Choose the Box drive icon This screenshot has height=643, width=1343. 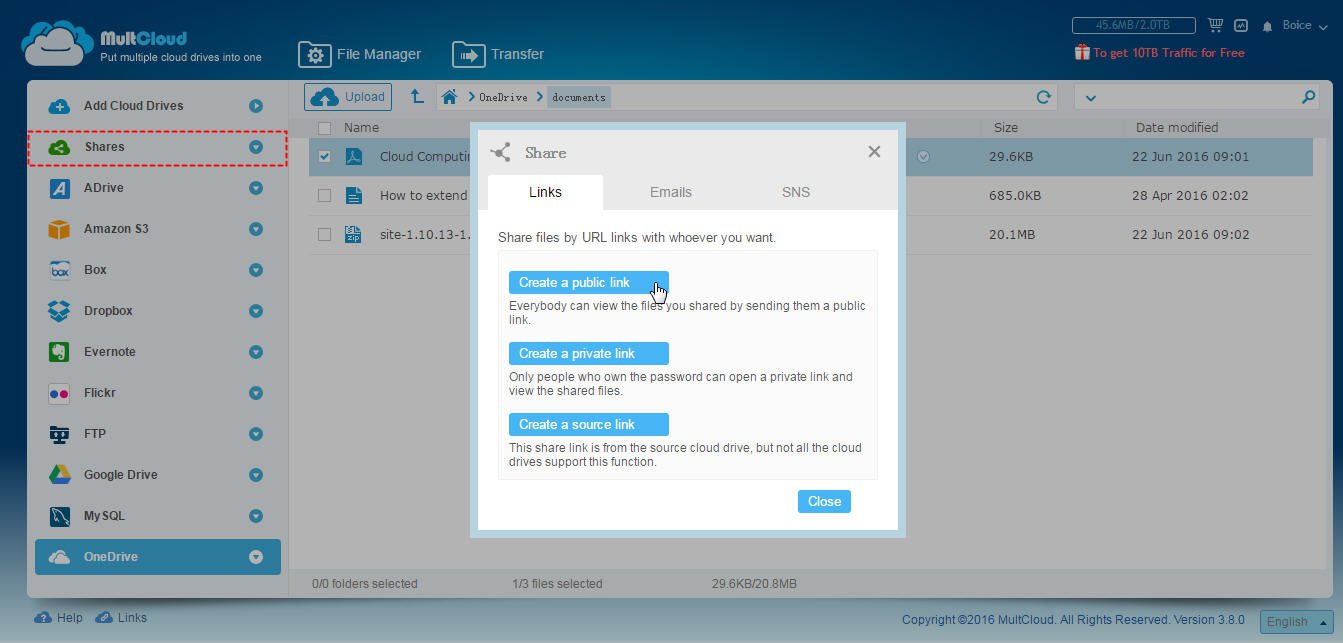[59, 270]
